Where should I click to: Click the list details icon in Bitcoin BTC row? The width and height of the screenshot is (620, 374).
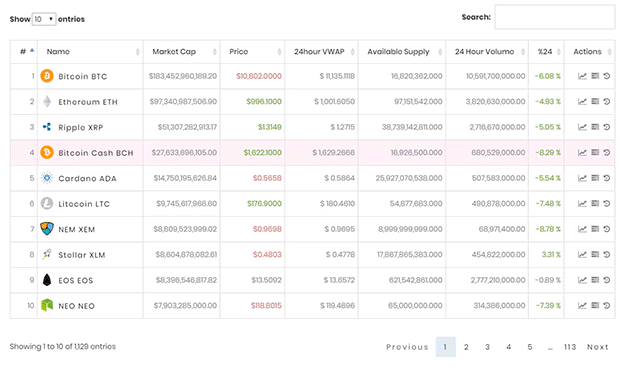pos(595,76)
